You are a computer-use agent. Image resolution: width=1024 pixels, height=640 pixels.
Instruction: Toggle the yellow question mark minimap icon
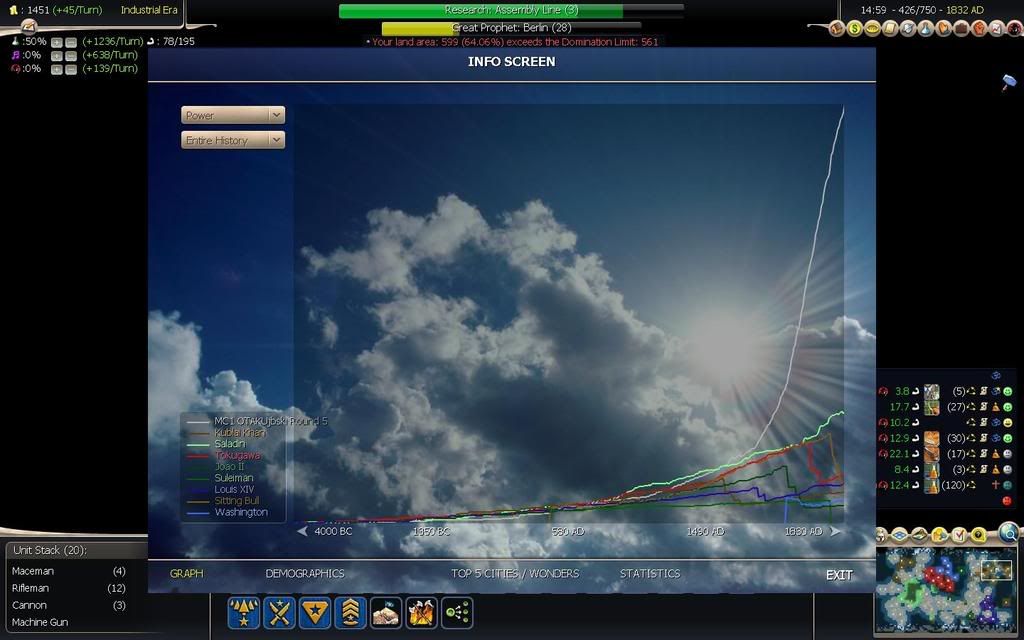(x=978, y=536)
